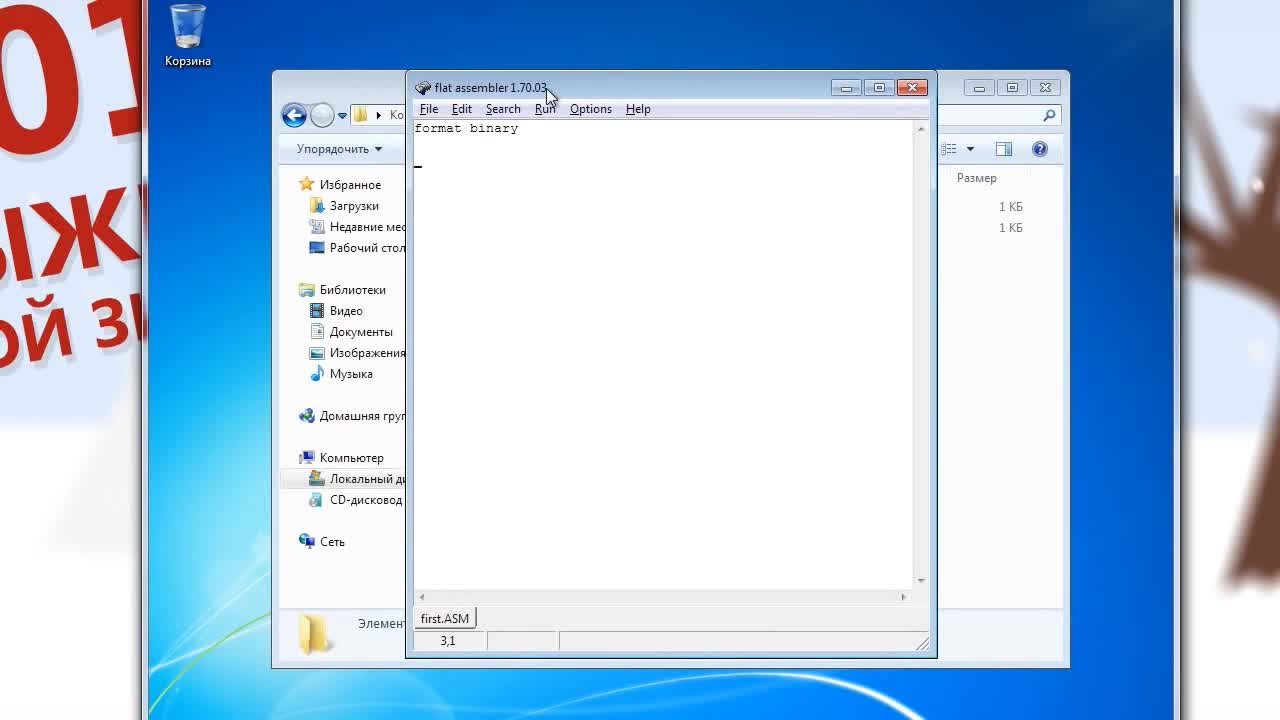The image size is (1280, 720).
Task: Minimize the flat assembler window
Action: coord(846,88)
